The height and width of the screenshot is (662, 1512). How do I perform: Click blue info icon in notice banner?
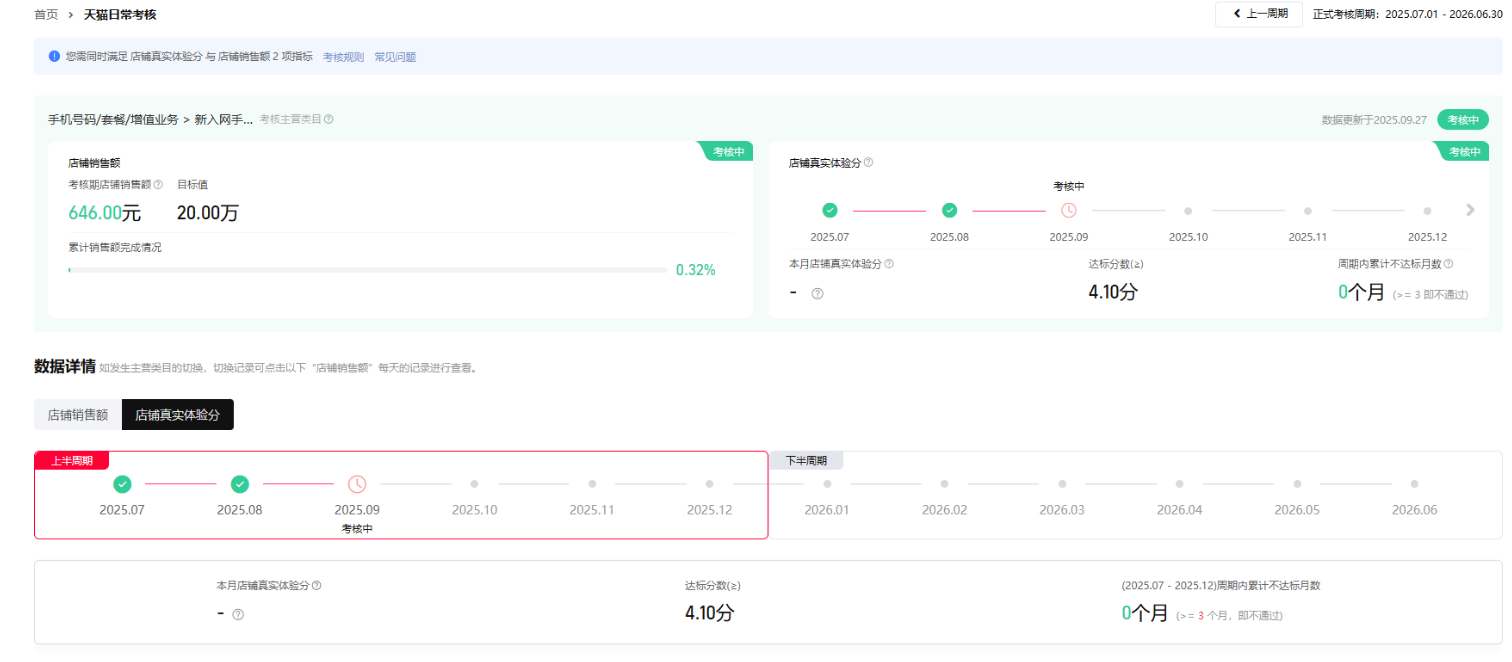tap(54, 56)
